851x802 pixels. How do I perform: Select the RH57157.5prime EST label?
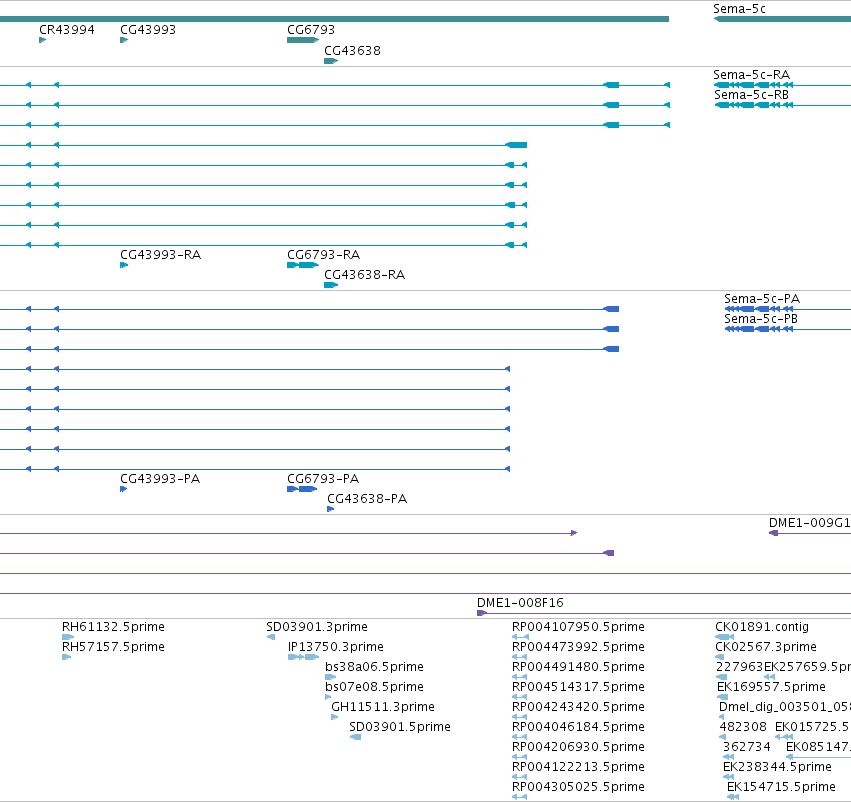(113, 647)
